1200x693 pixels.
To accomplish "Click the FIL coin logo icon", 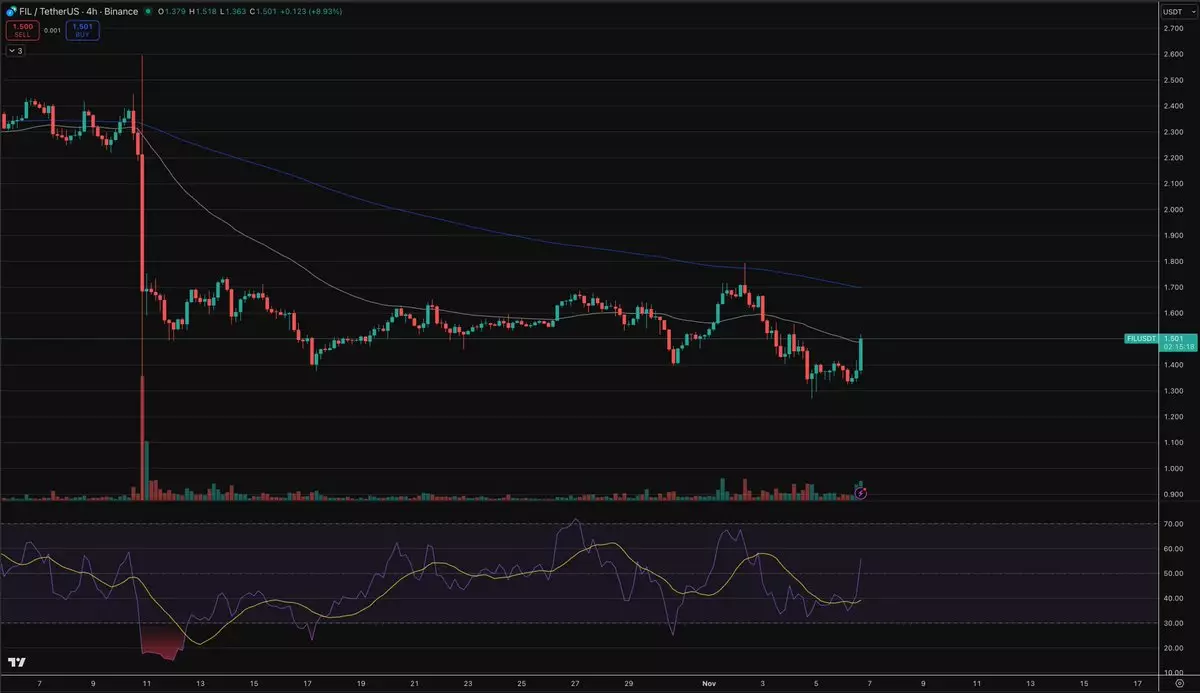I will pyautogui.click(x=8, y=11).
